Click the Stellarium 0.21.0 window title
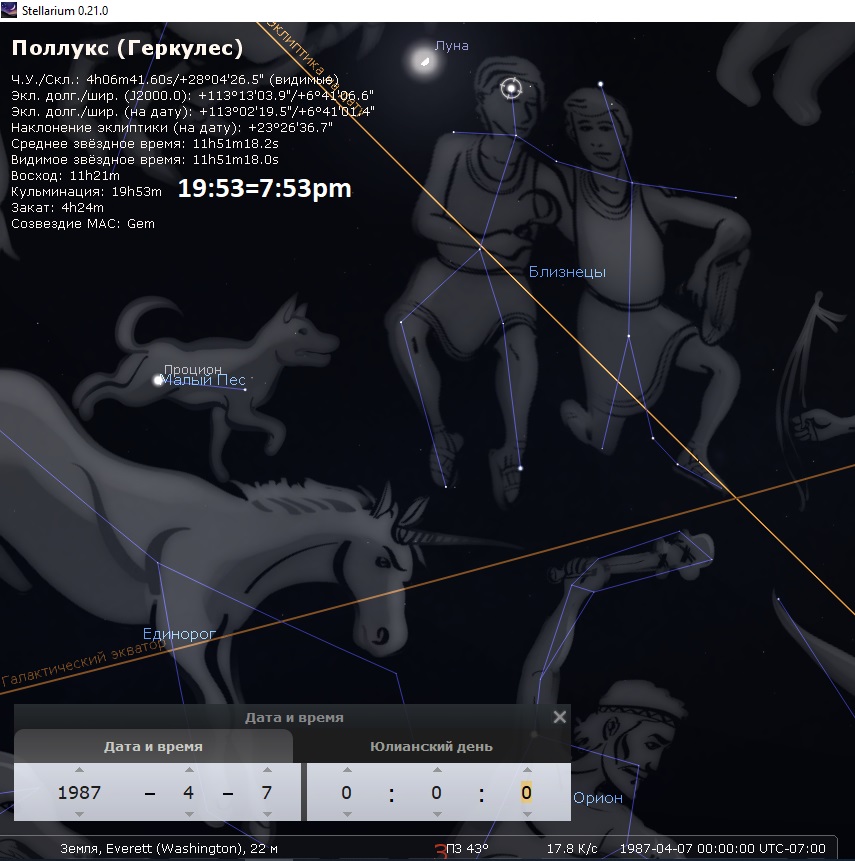 (x=65, y=10)
